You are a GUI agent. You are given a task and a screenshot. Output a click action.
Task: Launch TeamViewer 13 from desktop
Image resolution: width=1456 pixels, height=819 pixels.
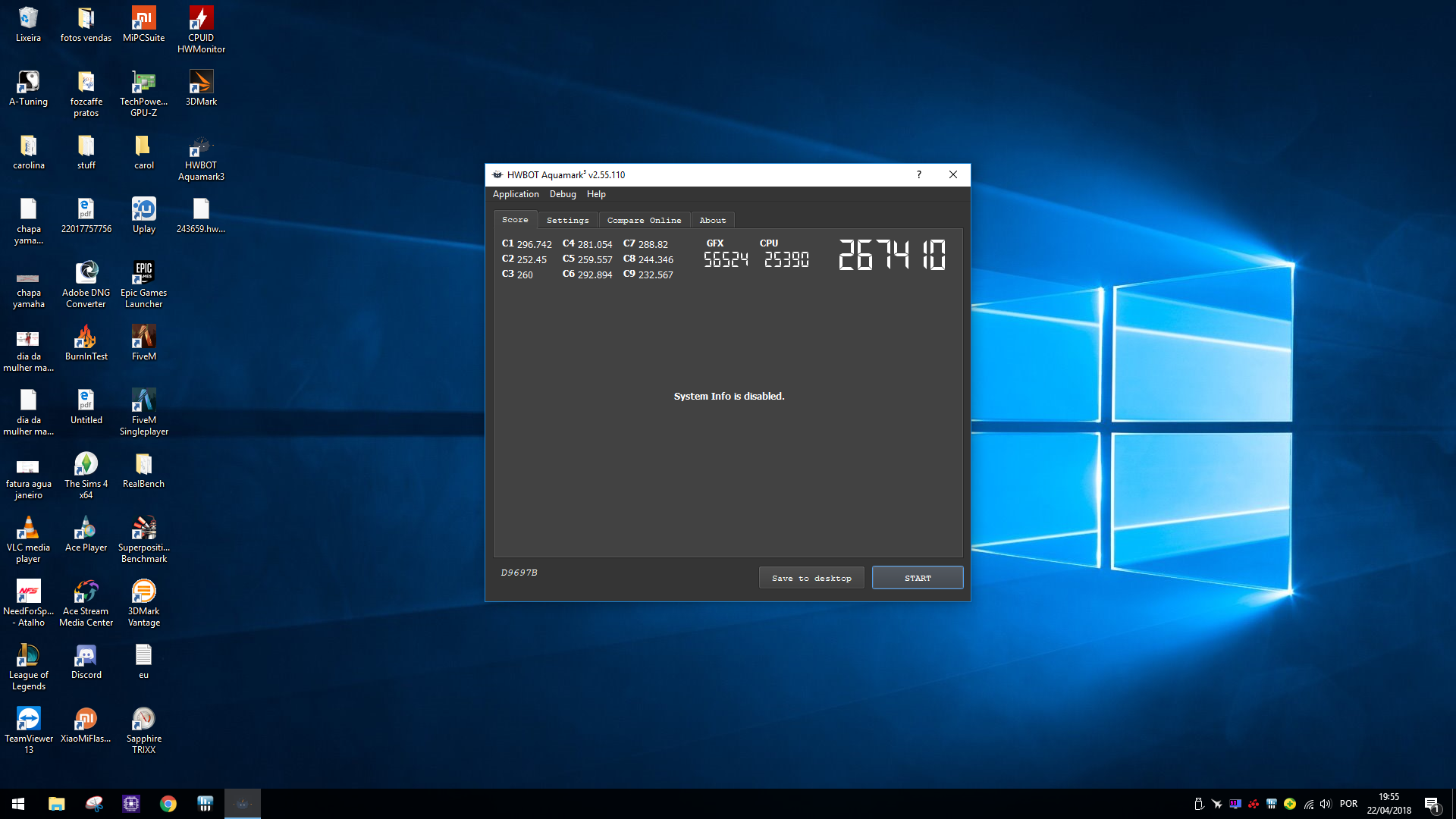(x=28, y=730)
